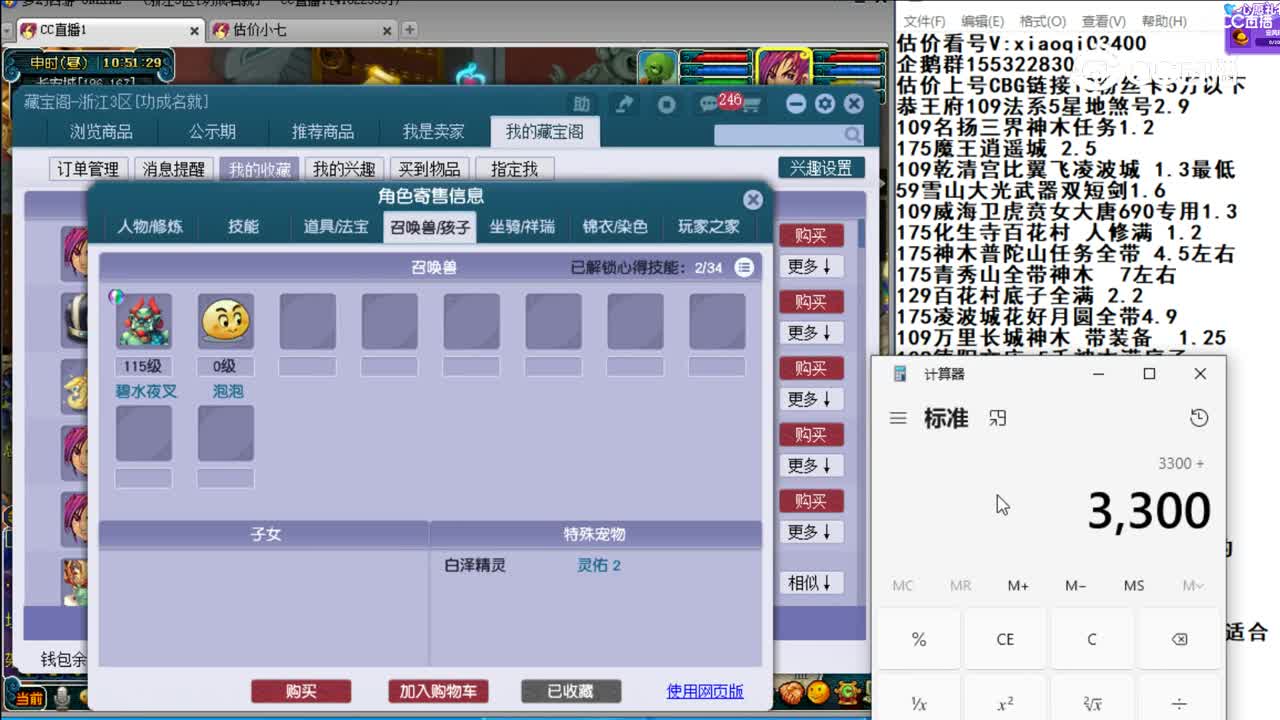
Task: Open 我是卖家 tab in 藏宝阁
Action: pos(434,132)
